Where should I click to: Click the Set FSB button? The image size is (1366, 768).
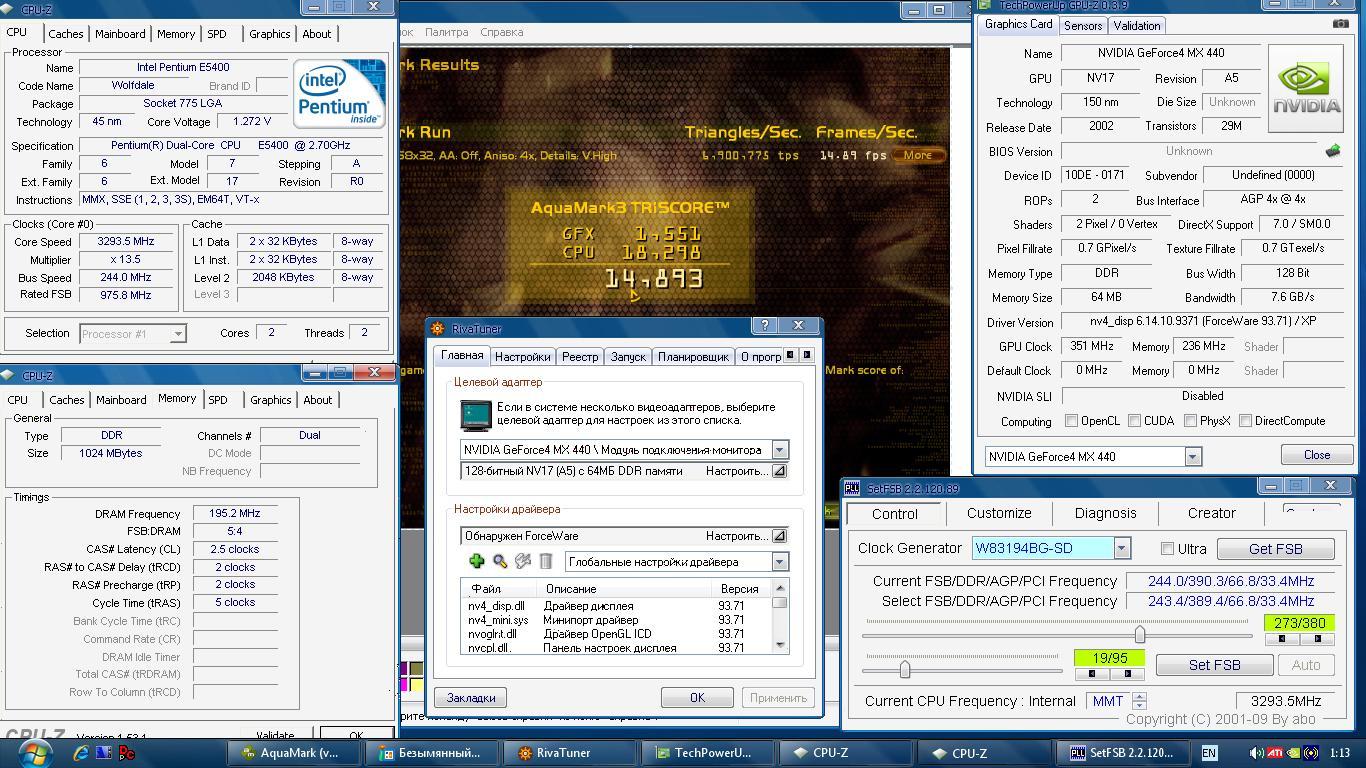[1214, 665]
